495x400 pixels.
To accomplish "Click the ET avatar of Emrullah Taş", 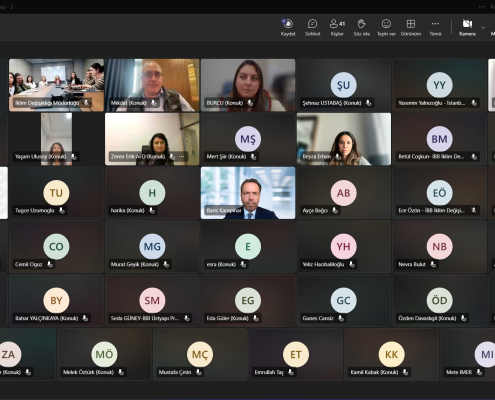I will pos(296,354).
